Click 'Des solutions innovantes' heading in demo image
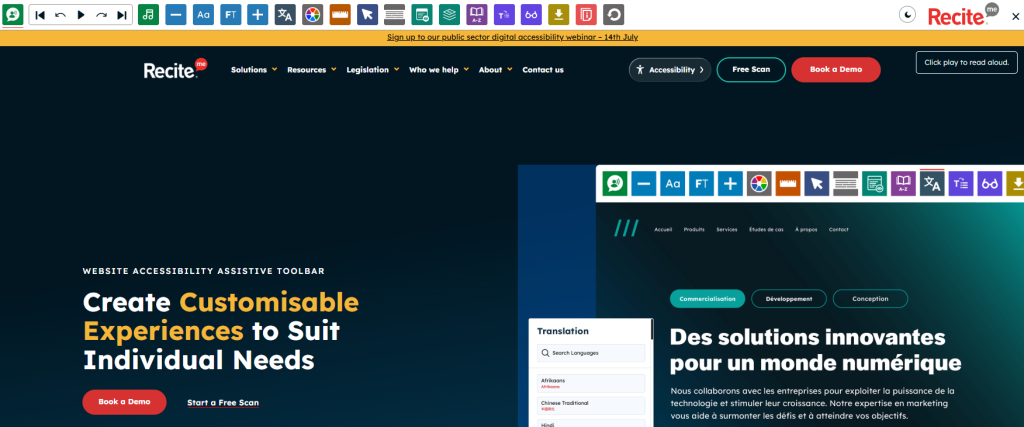 tap(808, 338)
